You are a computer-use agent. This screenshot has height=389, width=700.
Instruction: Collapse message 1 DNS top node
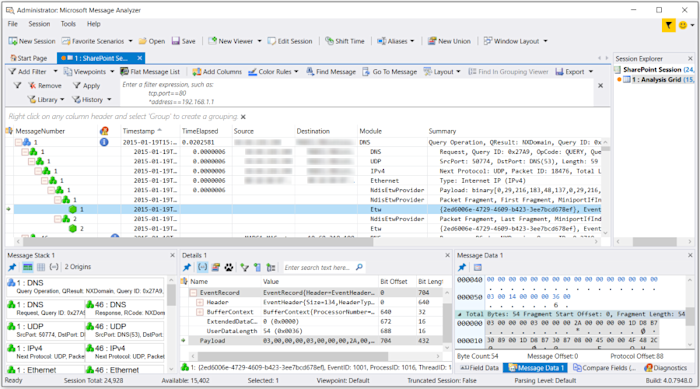pyautogui.click(x=18, y=142)
